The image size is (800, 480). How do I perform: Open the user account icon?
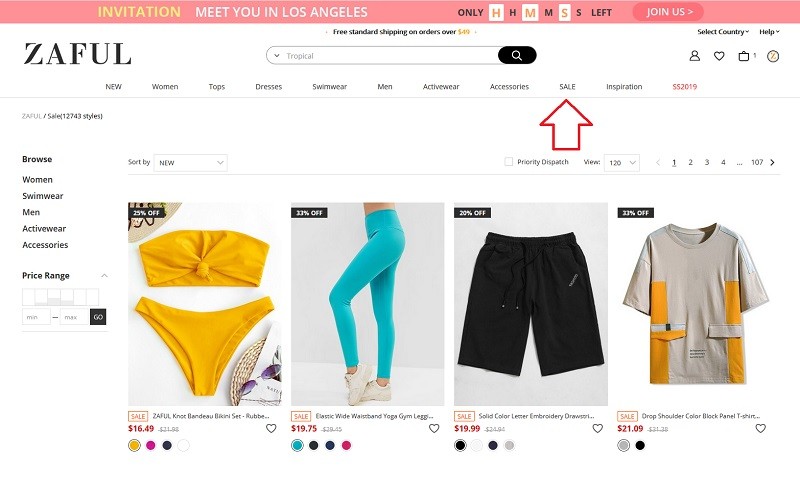click(x=694, y=56)
